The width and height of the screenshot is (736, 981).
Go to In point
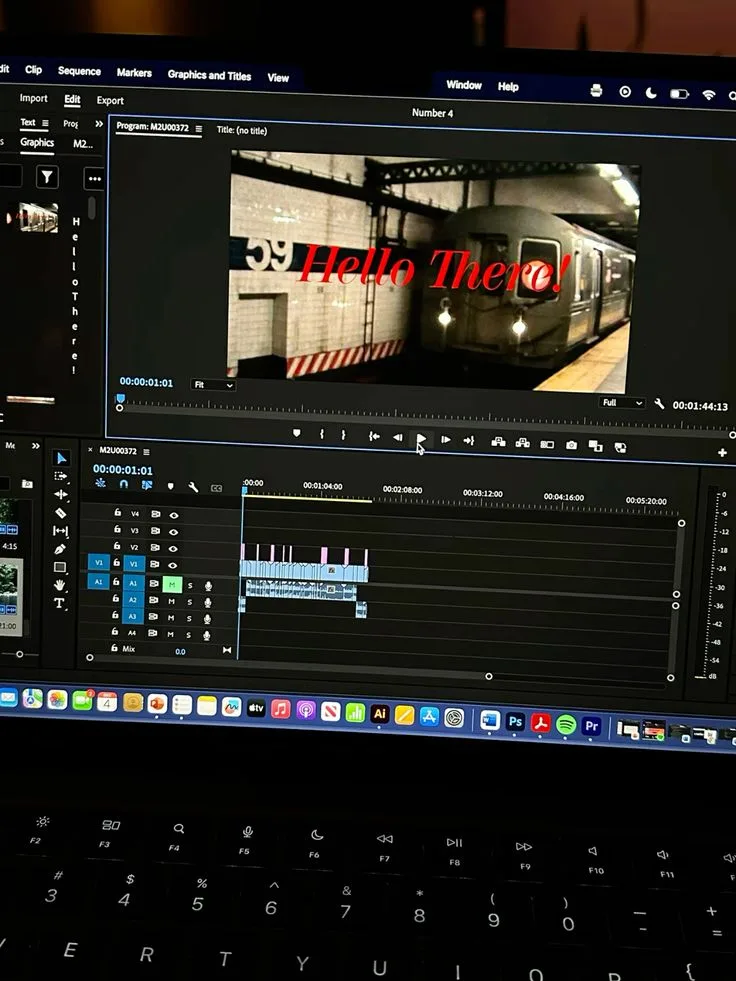(374, 436)
